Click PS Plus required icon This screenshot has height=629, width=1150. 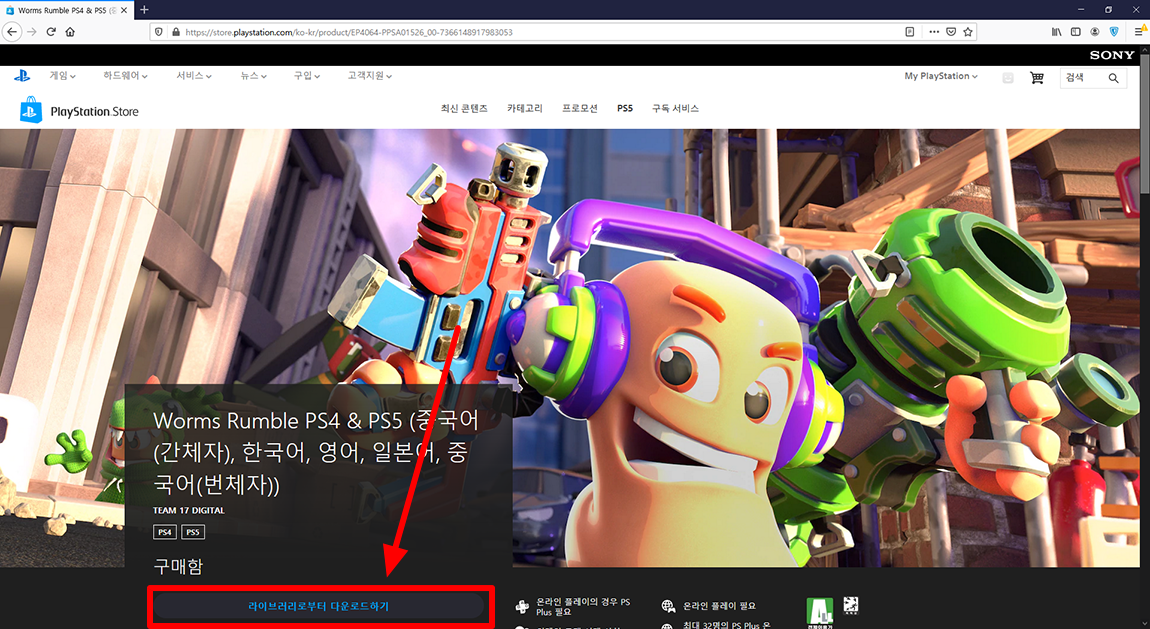point(522,606)
